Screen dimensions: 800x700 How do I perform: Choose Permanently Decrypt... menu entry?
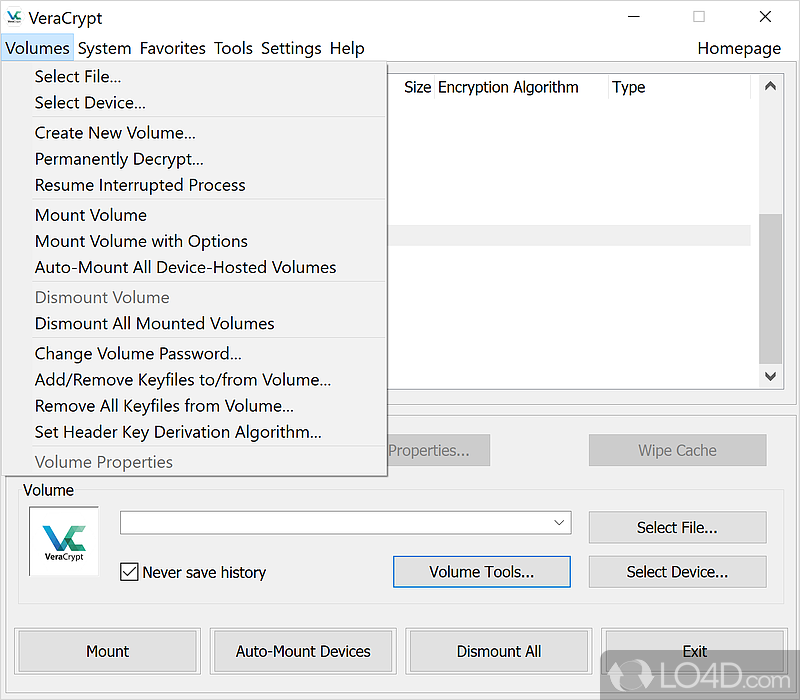coord(194,159)
